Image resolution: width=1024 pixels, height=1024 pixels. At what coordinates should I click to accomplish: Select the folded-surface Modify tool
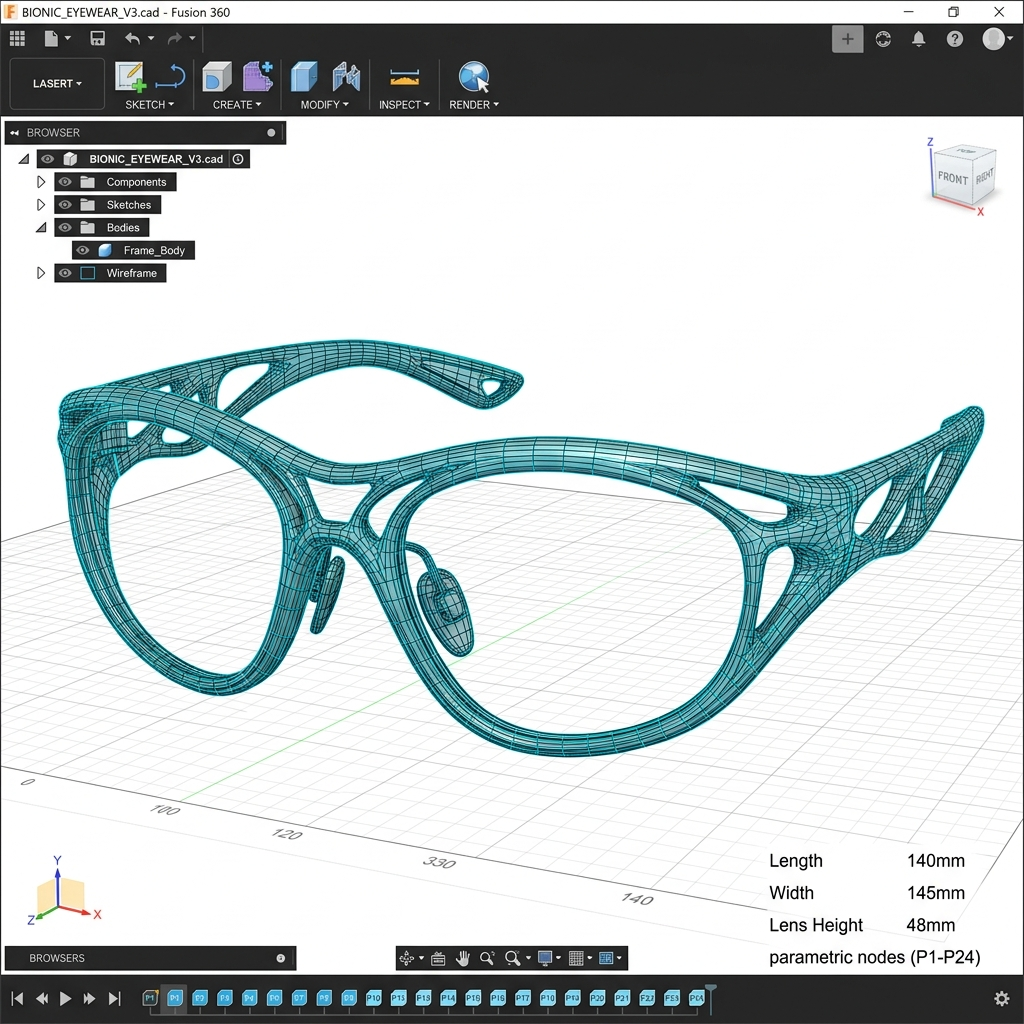point(346,76)
